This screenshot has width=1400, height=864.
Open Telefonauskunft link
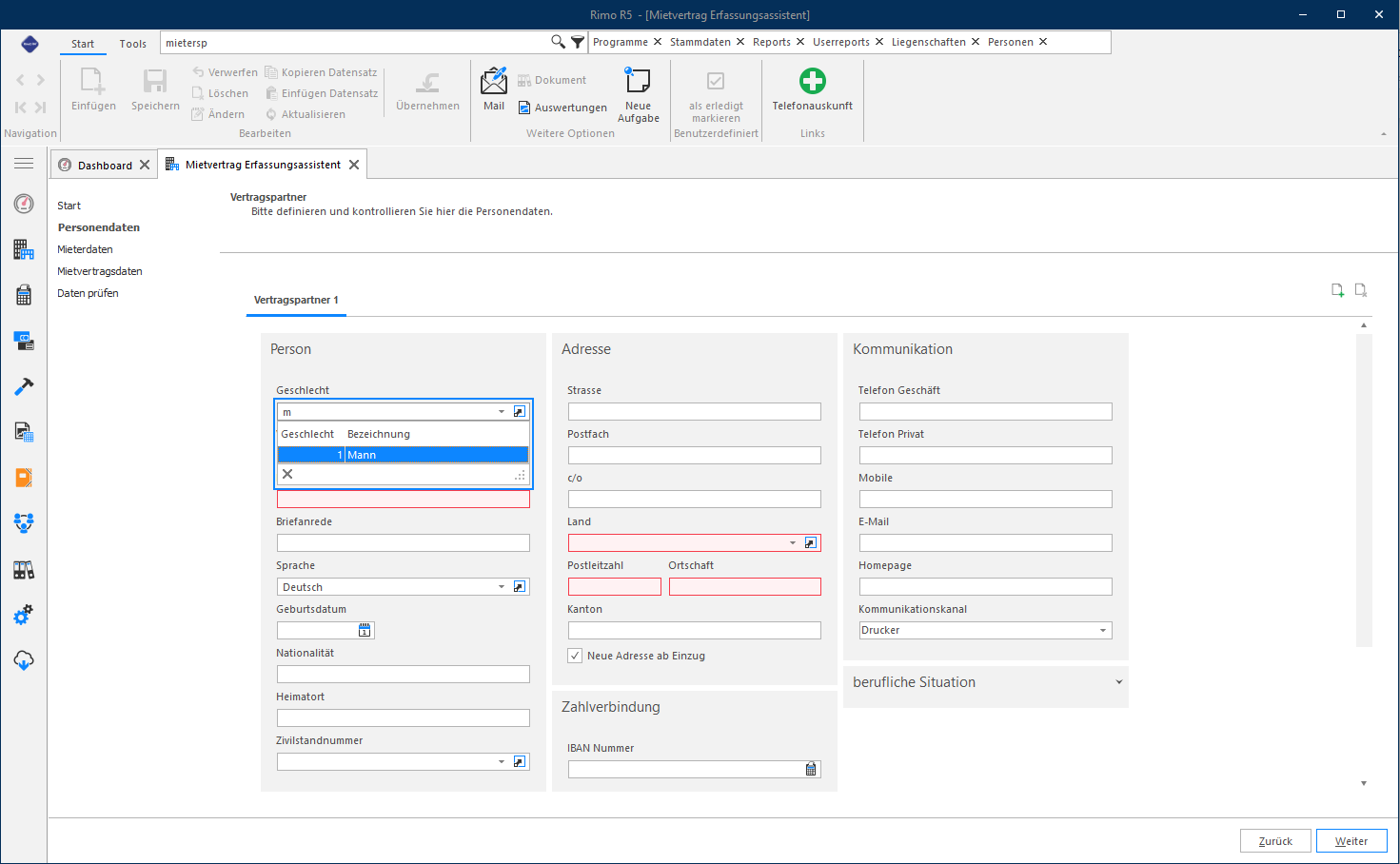[x=812, y=89]
